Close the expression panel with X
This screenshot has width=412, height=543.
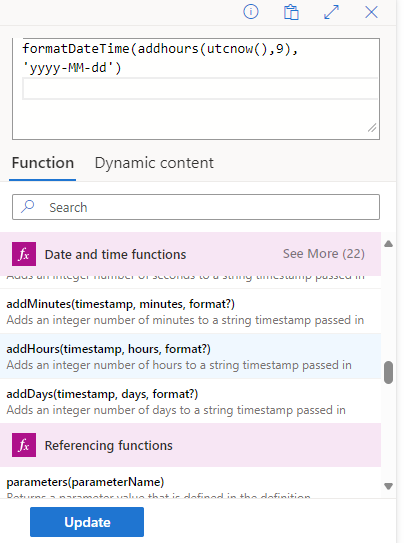[x=371, y=12]
